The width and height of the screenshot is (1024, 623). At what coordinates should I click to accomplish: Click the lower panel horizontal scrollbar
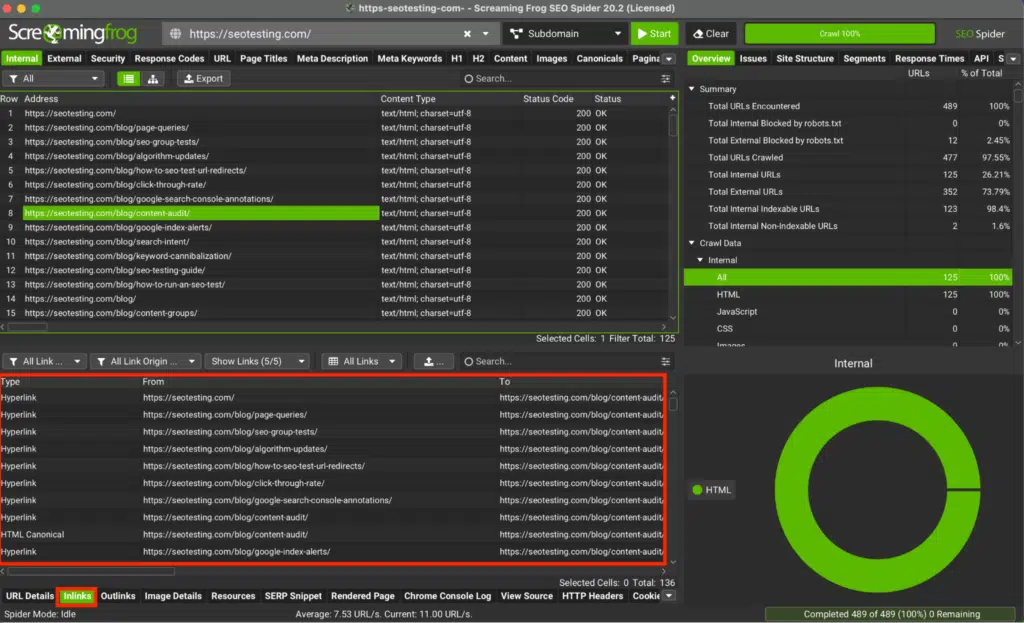(x=91, y=571)
